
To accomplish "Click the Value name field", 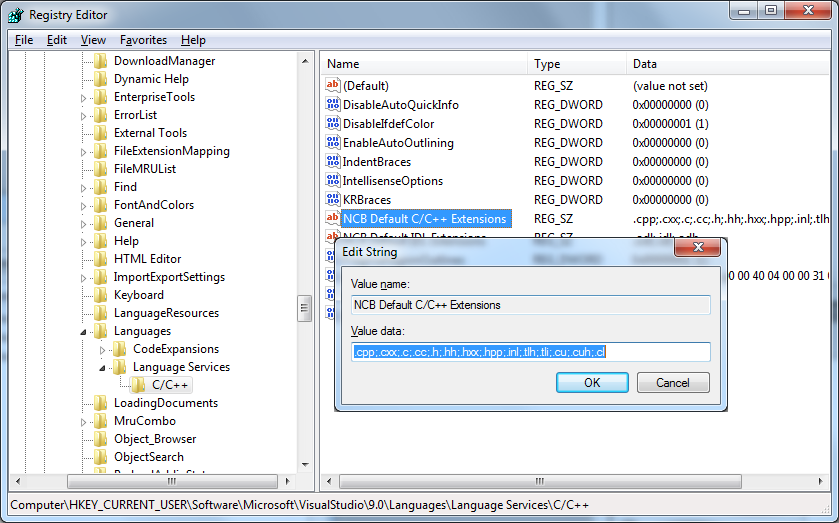I will [531, 305].
